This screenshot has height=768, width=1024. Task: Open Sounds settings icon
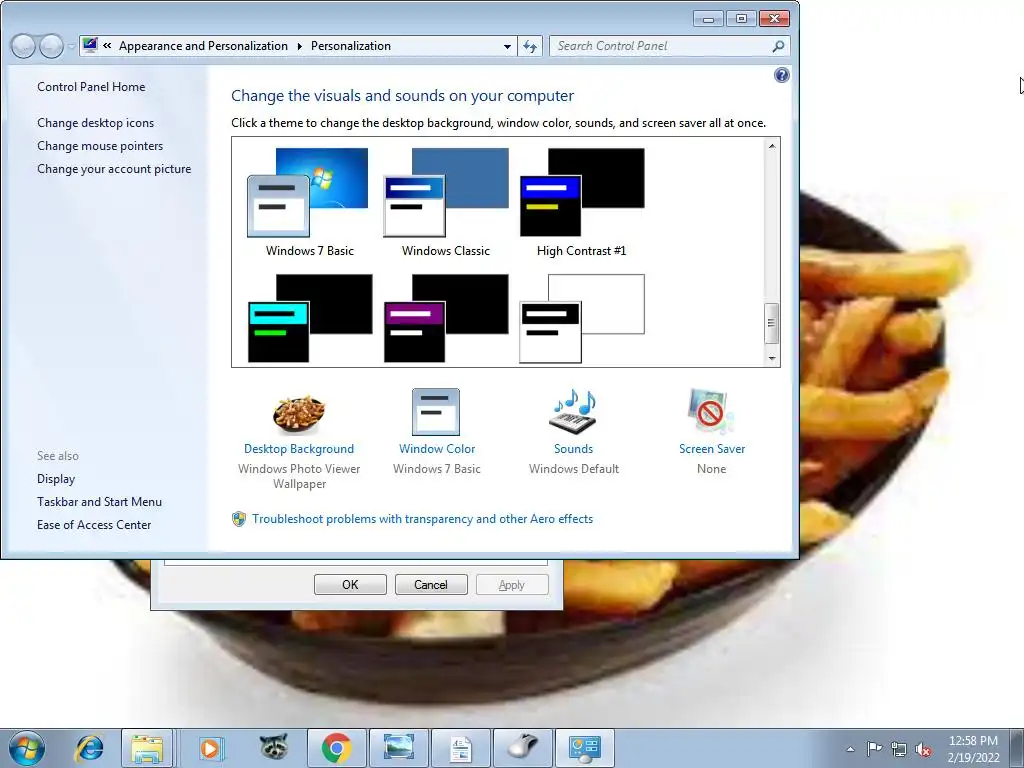pyautogui.click(x=573, y=412)
